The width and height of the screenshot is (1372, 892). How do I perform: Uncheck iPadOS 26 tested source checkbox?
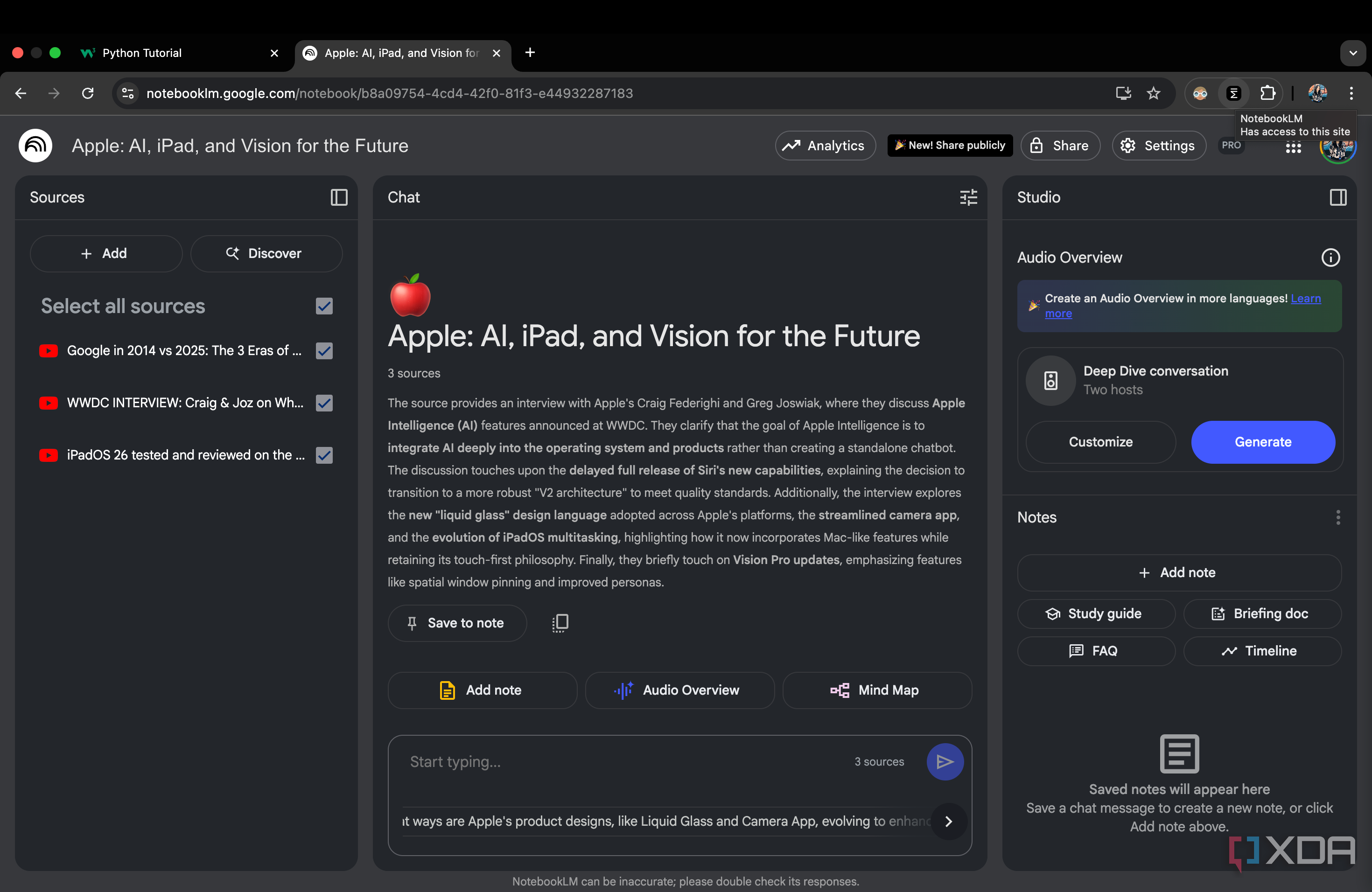click(324, 455)
